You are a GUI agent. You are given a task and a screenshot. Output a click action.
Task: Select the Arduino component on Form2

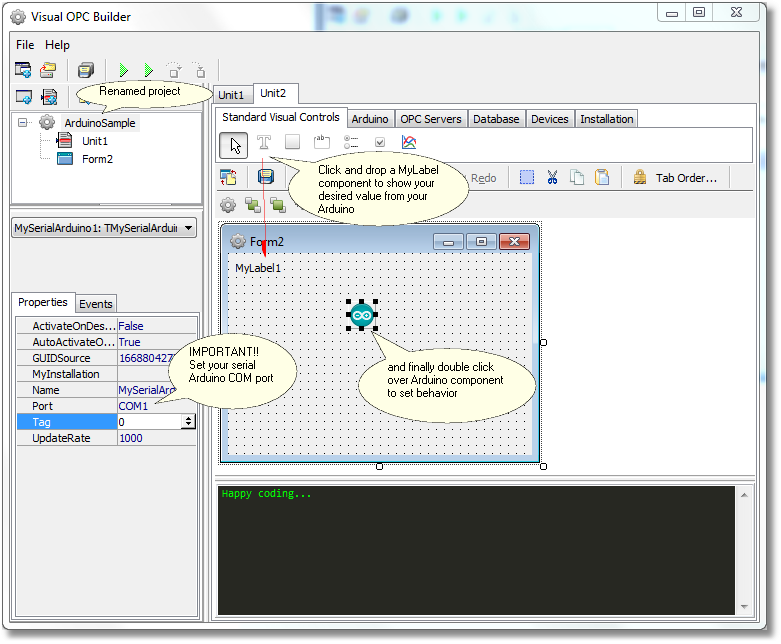coord(362,315)
